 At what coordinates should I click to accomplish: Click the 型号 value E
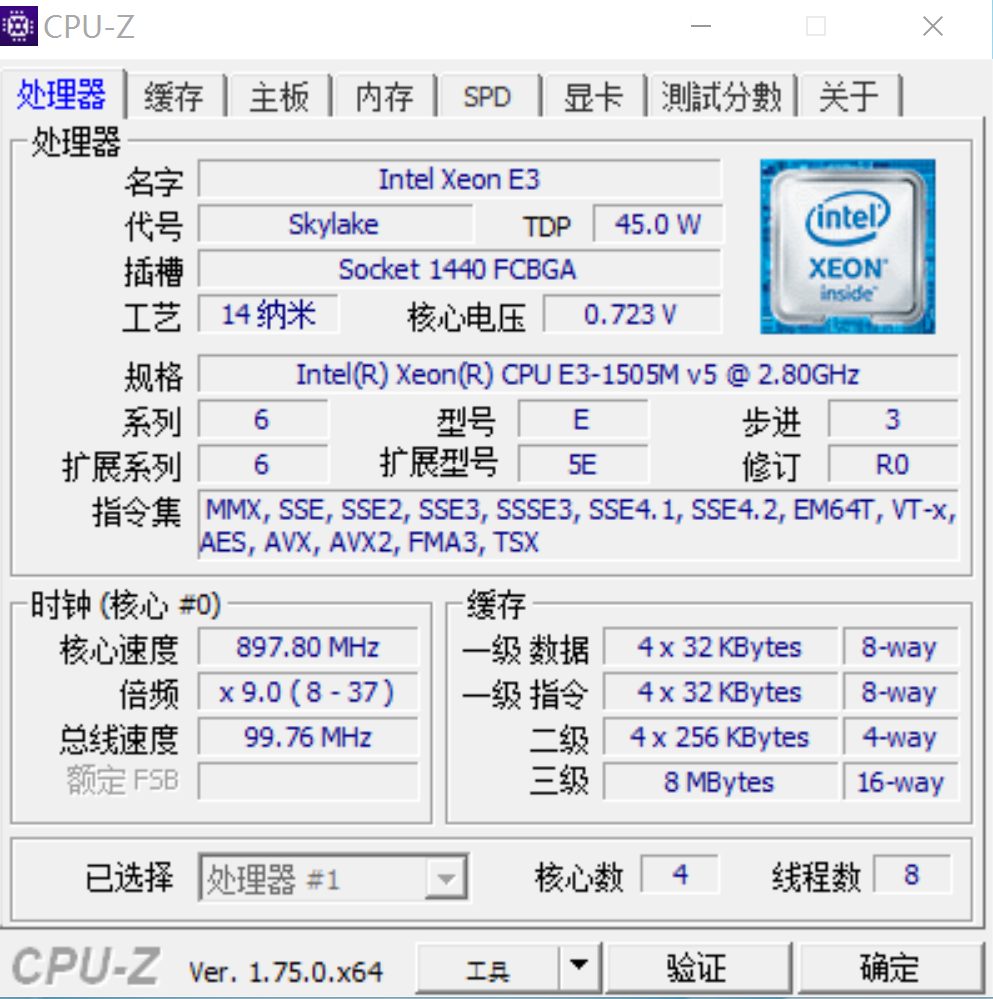point(583,419)
